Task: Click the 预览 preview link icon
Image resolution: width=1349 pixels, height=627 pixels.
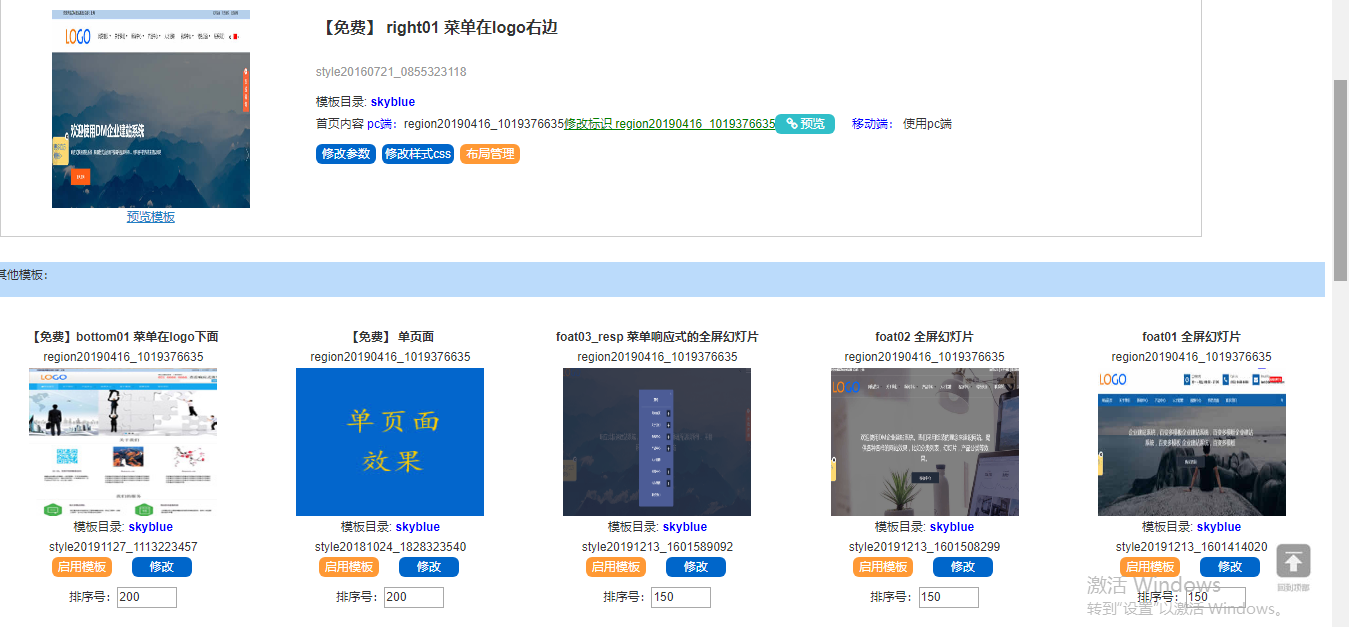Action: [x=803, y=124]
